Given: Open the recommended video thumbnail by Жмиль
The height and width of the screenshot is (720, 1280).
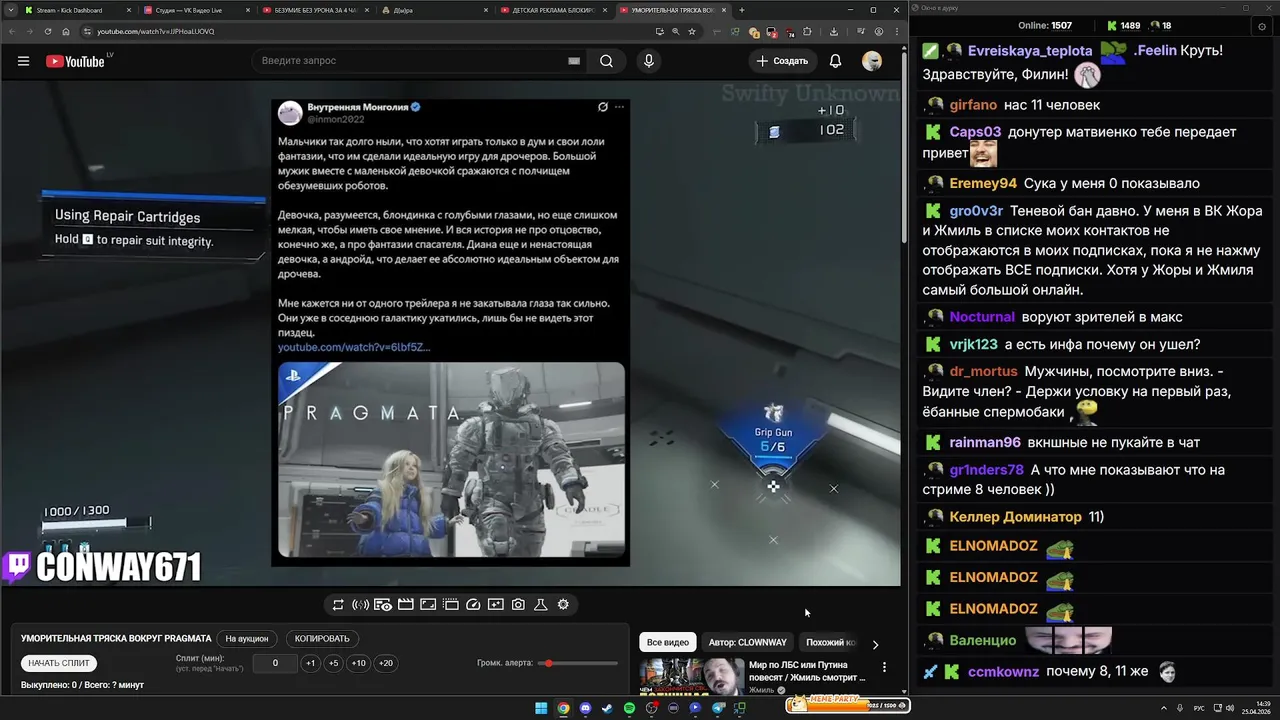Looking at the screenshot, I should coord(692,676).
